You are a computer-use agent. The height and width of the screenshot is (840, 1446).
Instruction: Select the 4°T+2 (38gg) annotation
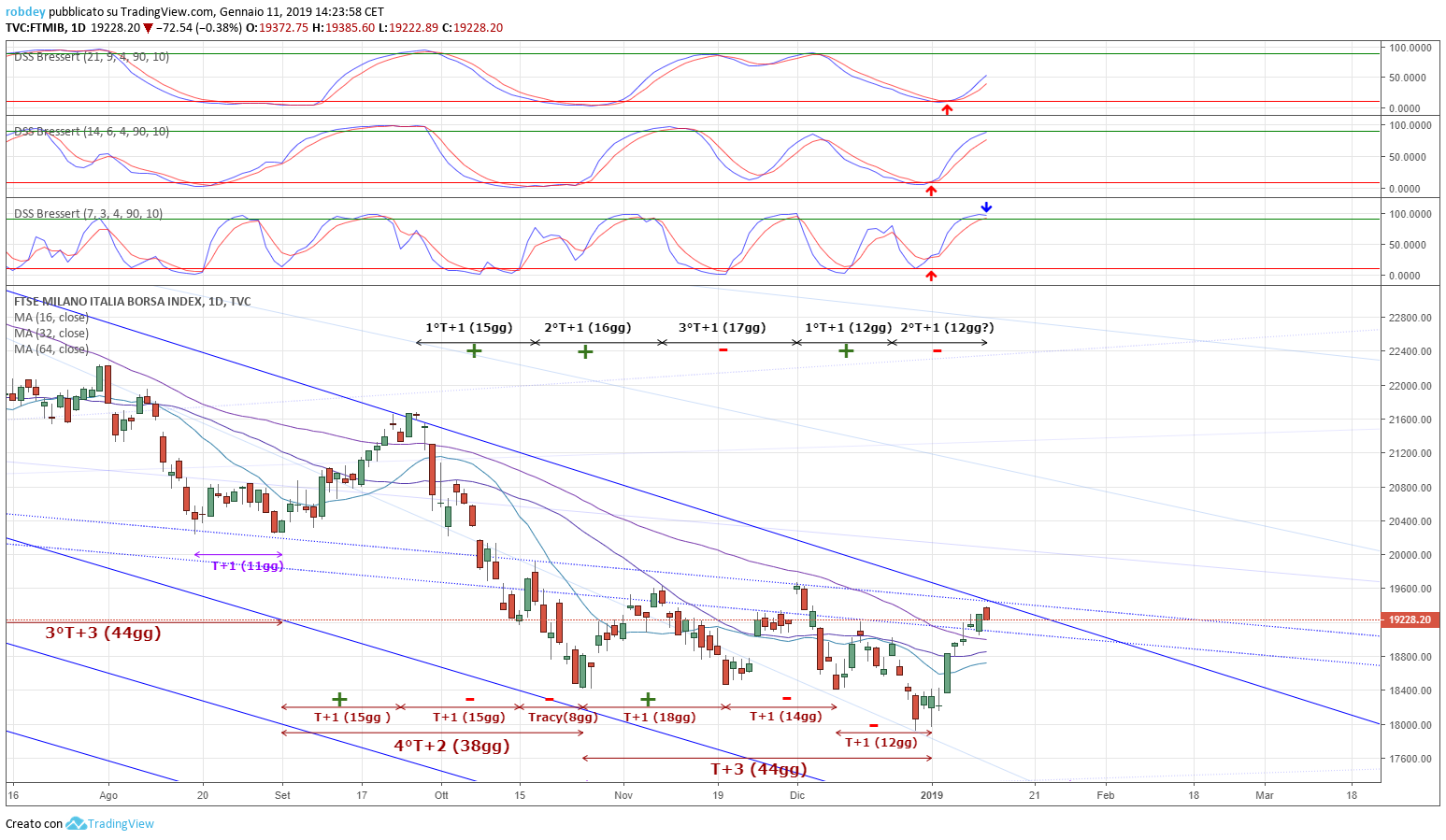452,746
